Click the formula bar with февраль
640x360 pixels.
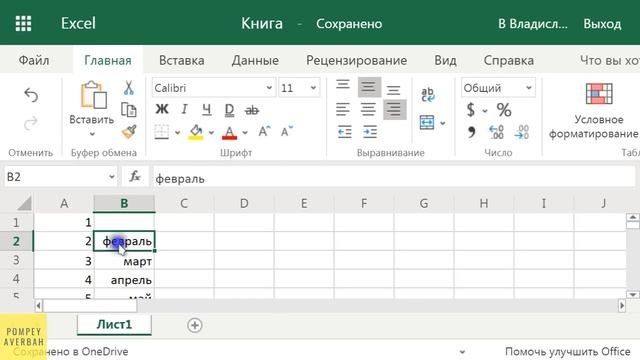click(x=394, y=178)
